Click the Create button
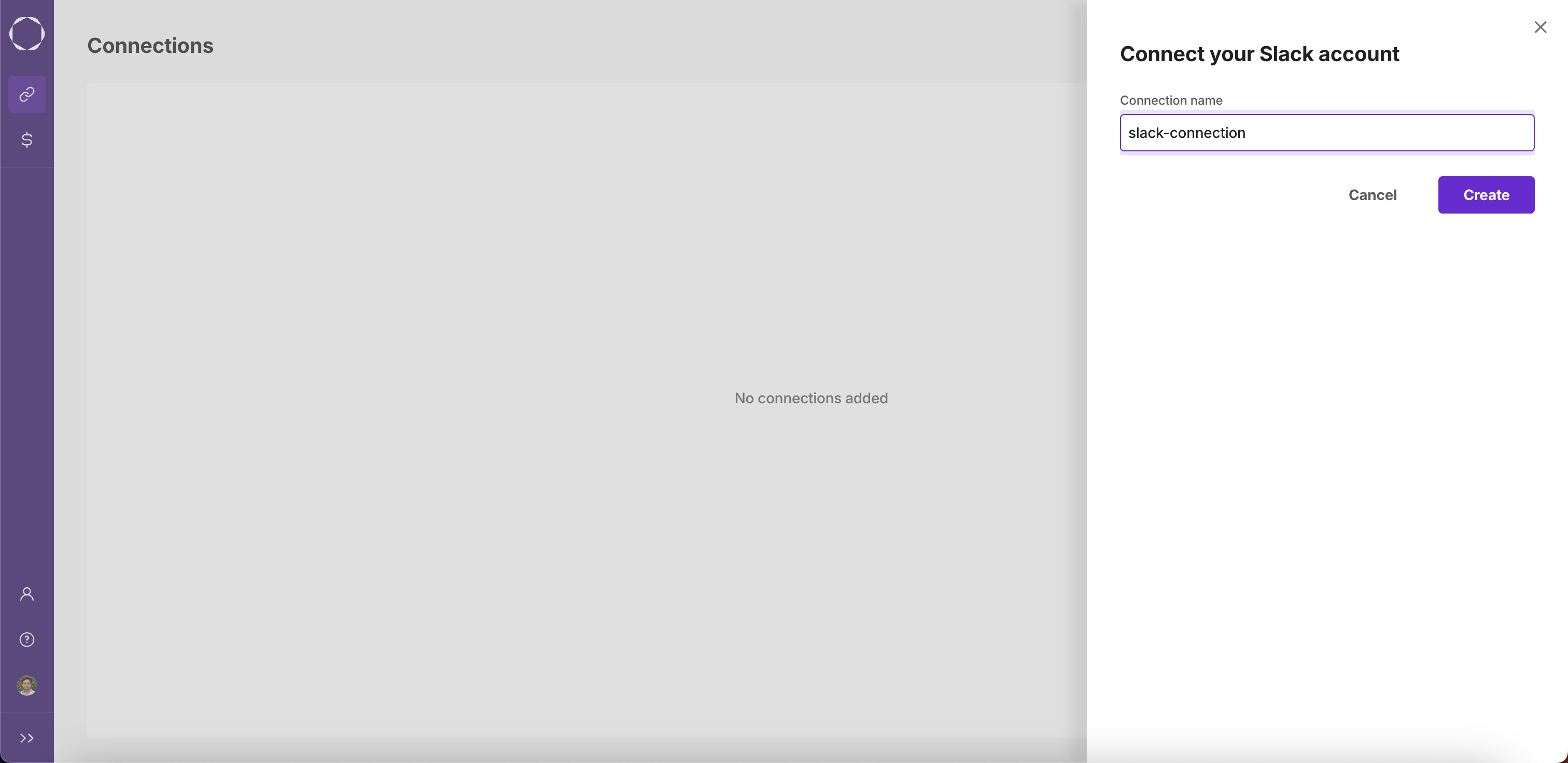The height and width of the screenshot is (763, 1568). (x=1487, y=195)
